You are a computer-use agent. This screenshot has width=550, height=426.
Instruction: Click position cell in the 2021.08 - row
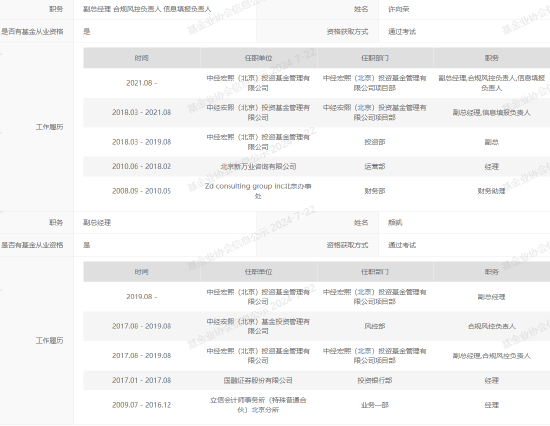pos(491,83)
